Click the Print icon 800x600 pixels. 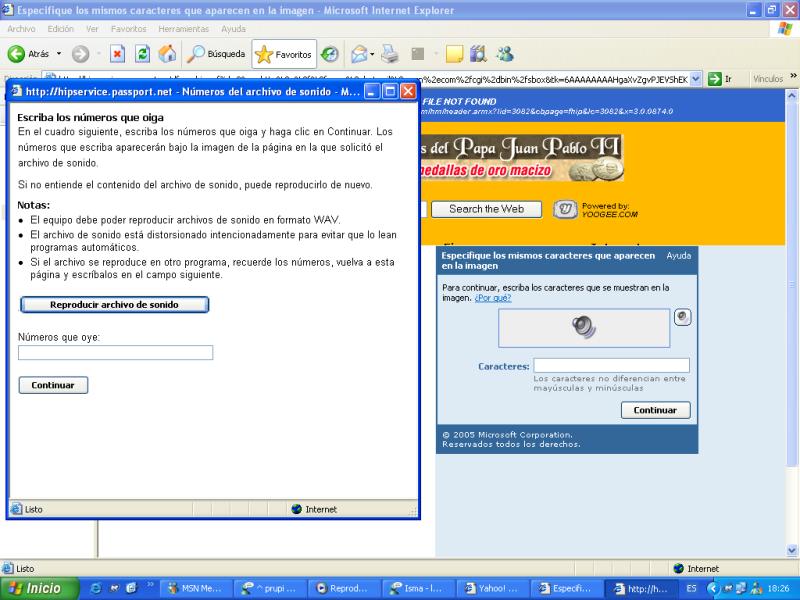389,54
